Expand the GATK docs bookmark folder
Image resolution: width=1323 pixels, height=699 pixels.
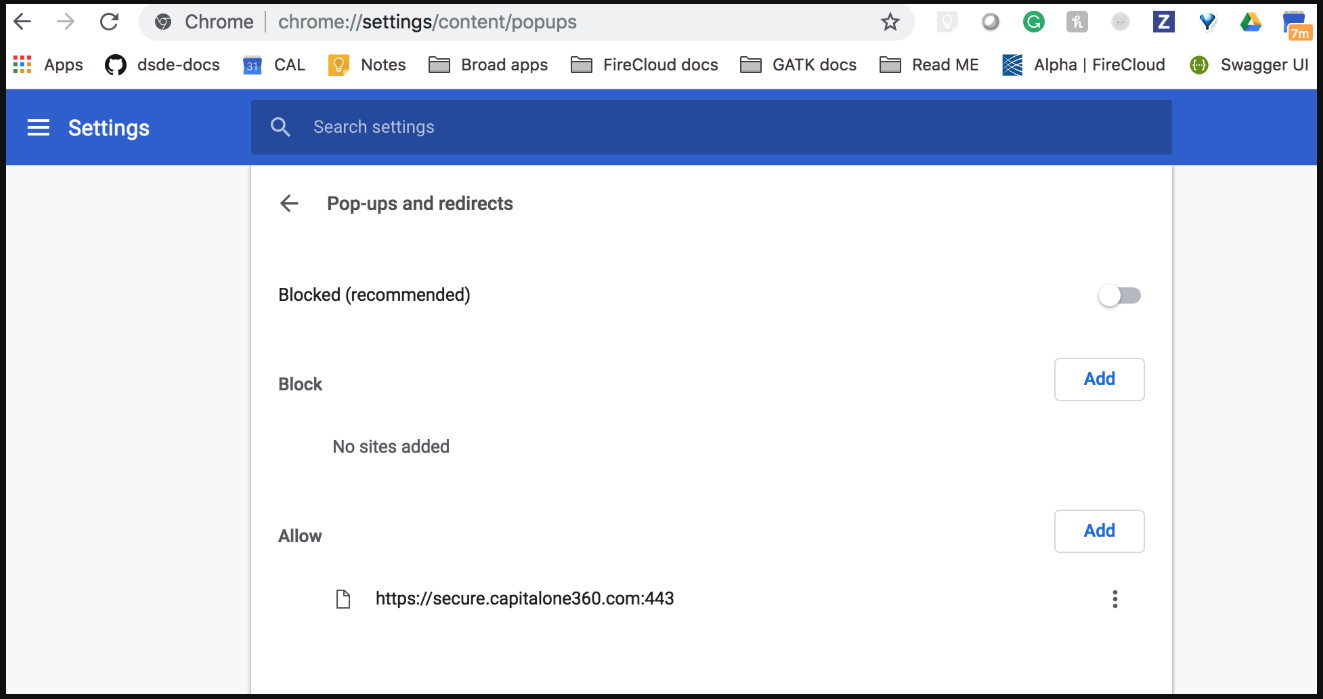tap(798, 65)
